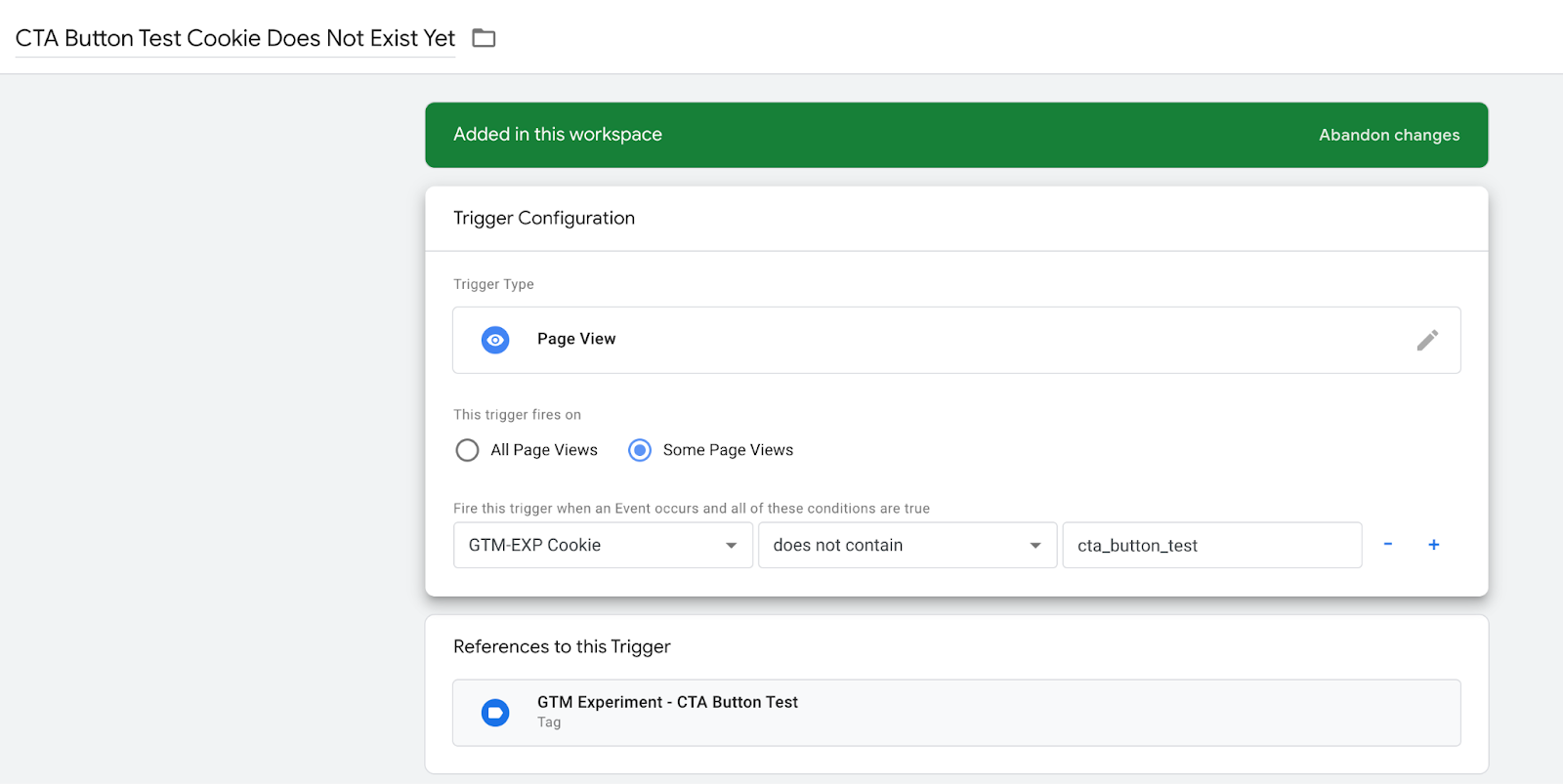Click the cta_button_test value field
This screenshot has height=784, width=1563.
pos(1212,545)
